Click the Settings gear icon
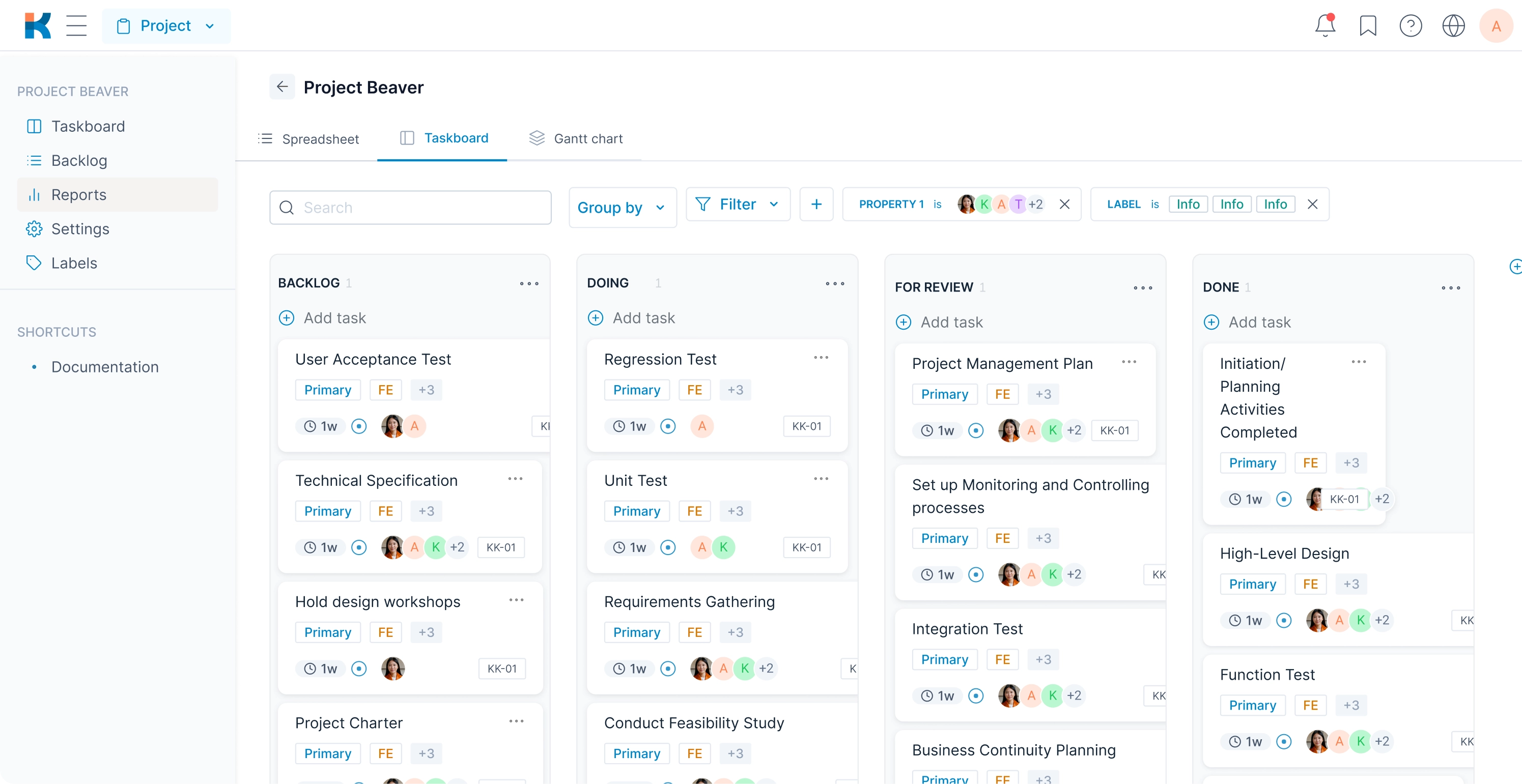This screenshot has width=1522, height=784. click(34, 229)
